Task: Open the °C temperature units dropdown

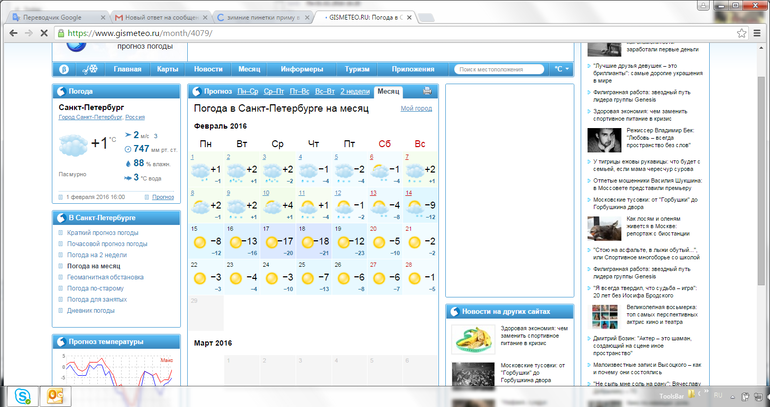Action: 563,69
